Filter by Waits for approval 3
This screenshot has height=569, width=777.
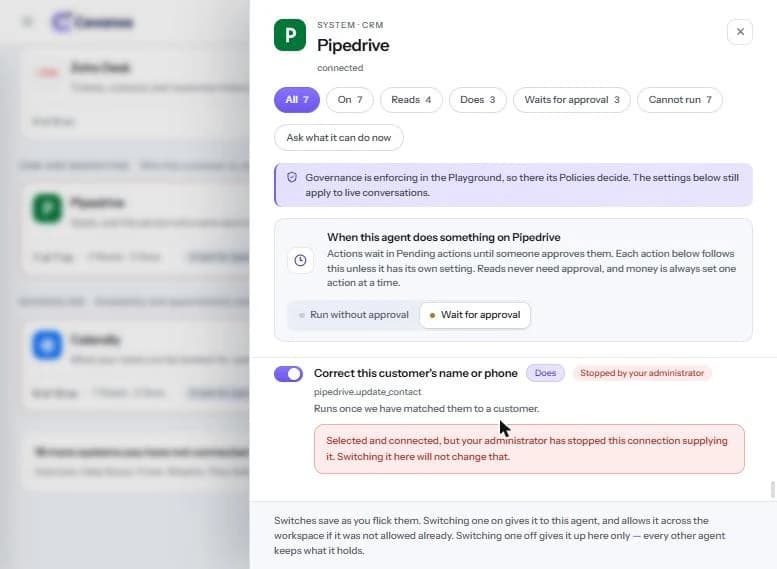pos(572,100)
